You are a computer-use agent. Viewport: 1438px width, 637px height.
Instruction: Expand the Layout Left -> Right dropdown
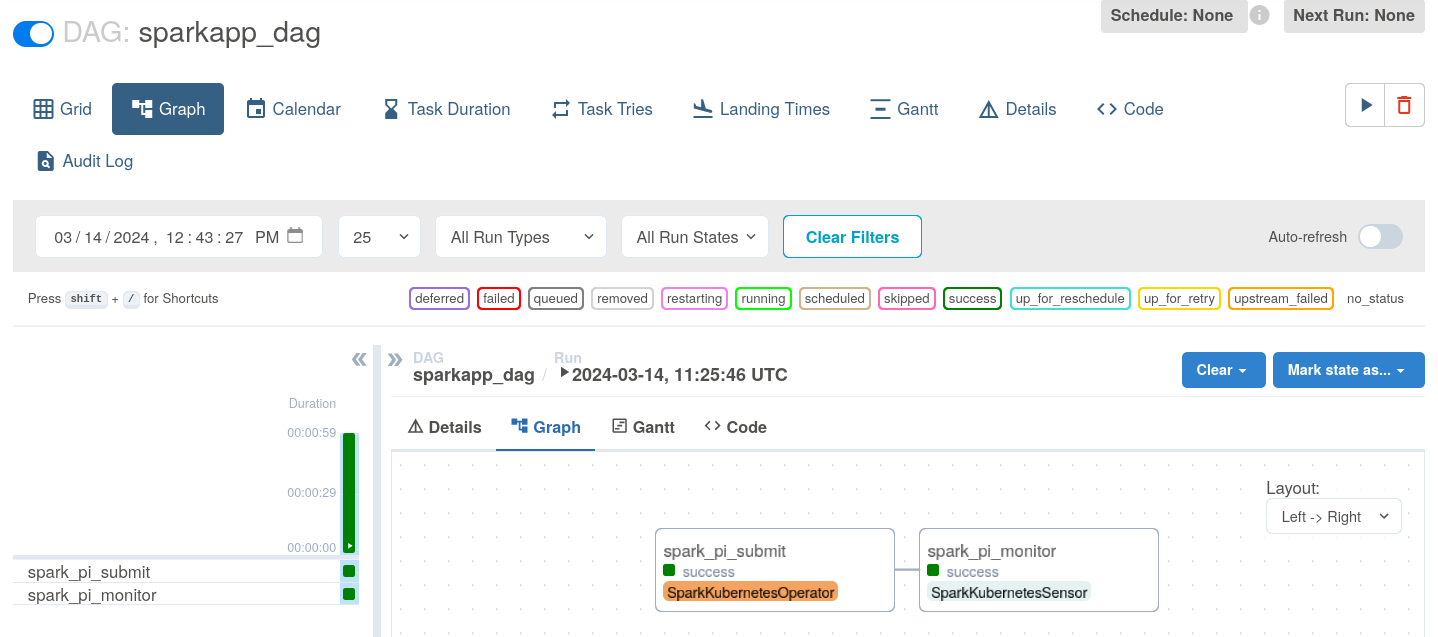pos(1333,517)
